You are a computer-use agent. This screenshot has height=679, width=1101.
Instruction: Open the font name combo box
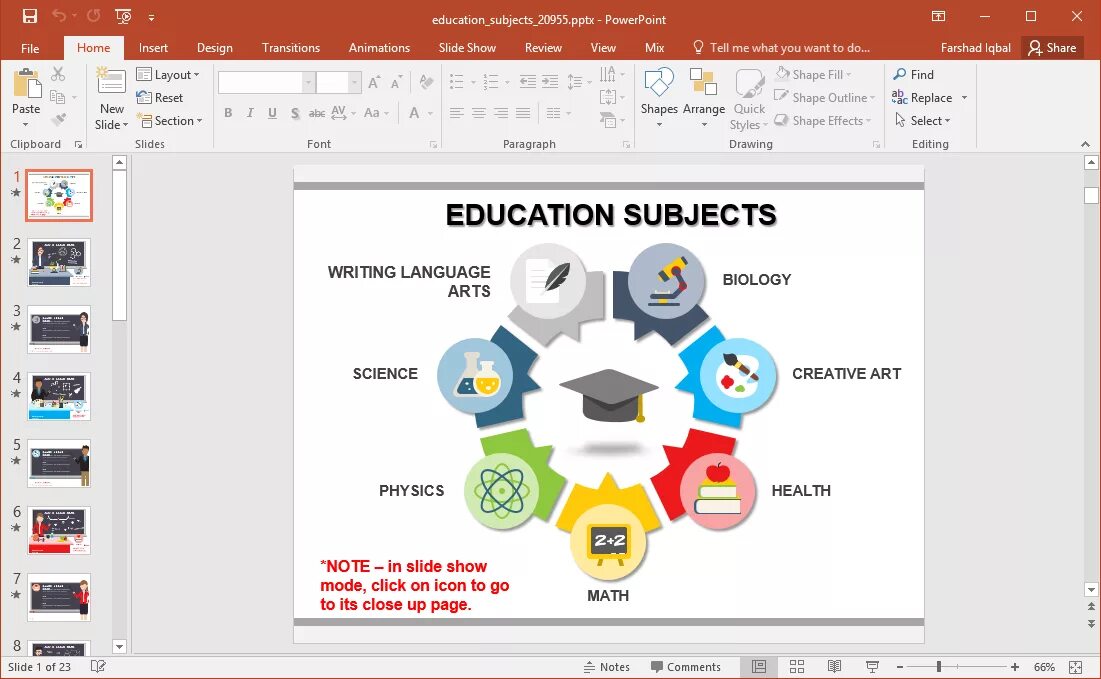coord(266,83)
